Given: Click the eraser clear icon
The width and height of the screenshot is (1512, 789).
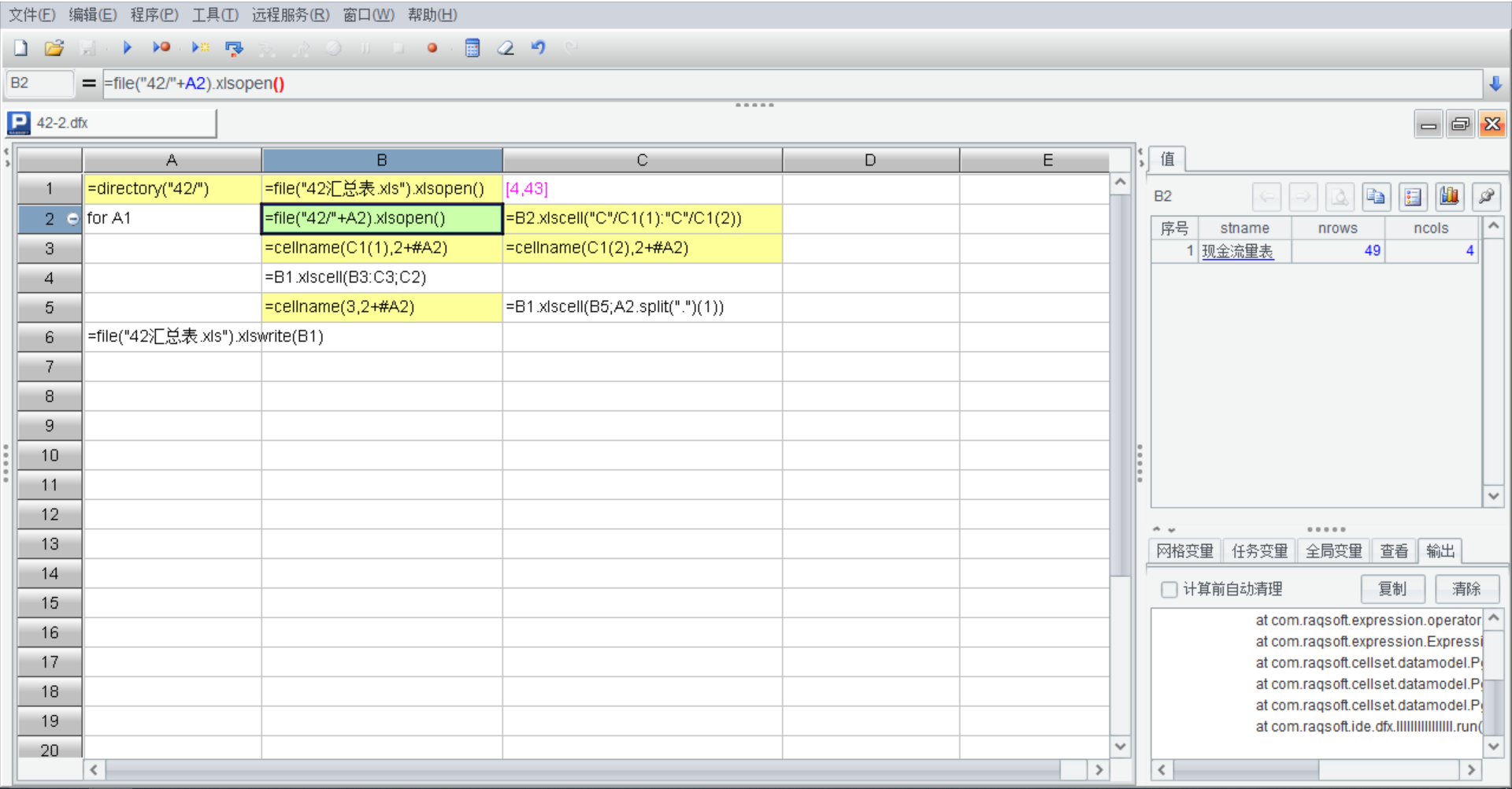Looking at the screenshot, I should click(506, 48).
